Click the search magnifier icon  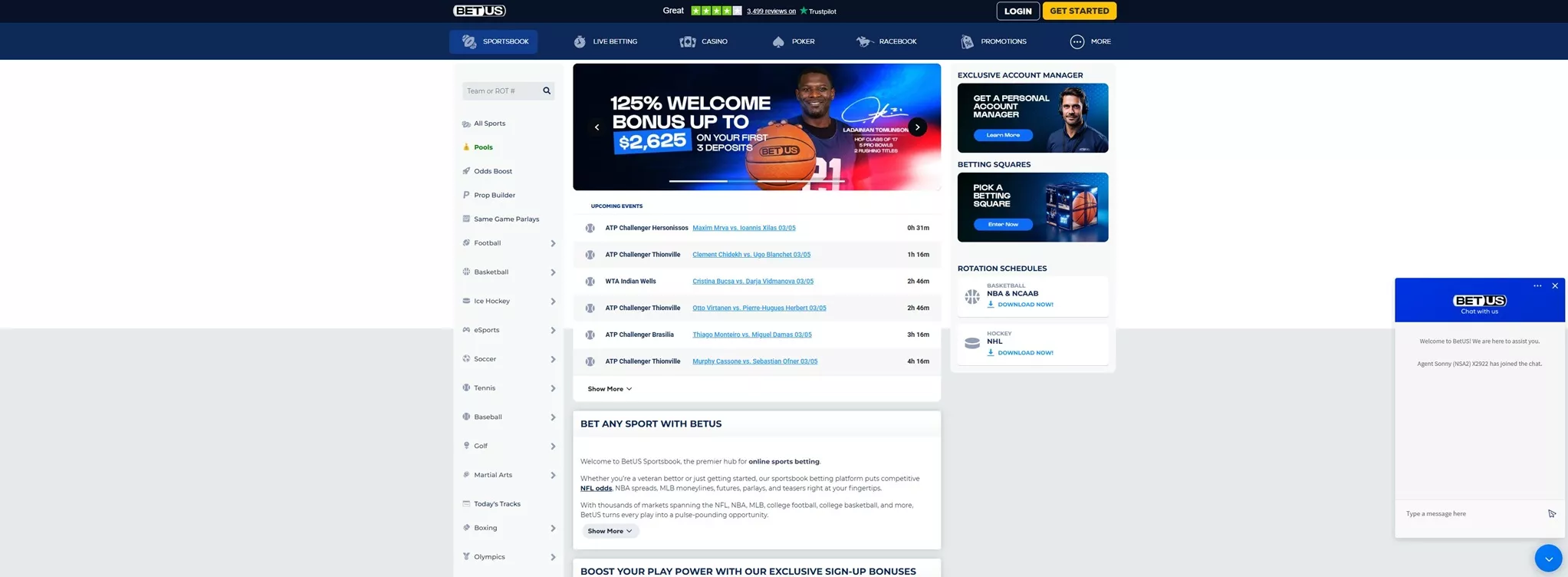pos(547,91)
